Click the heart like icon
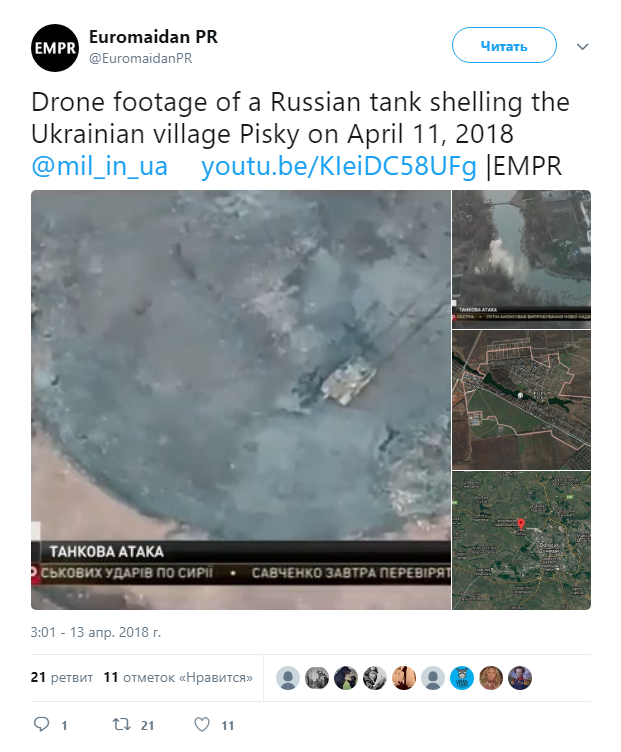Image resolution: width=621 pixels, height=752 pixels. (x=201, y=724)
